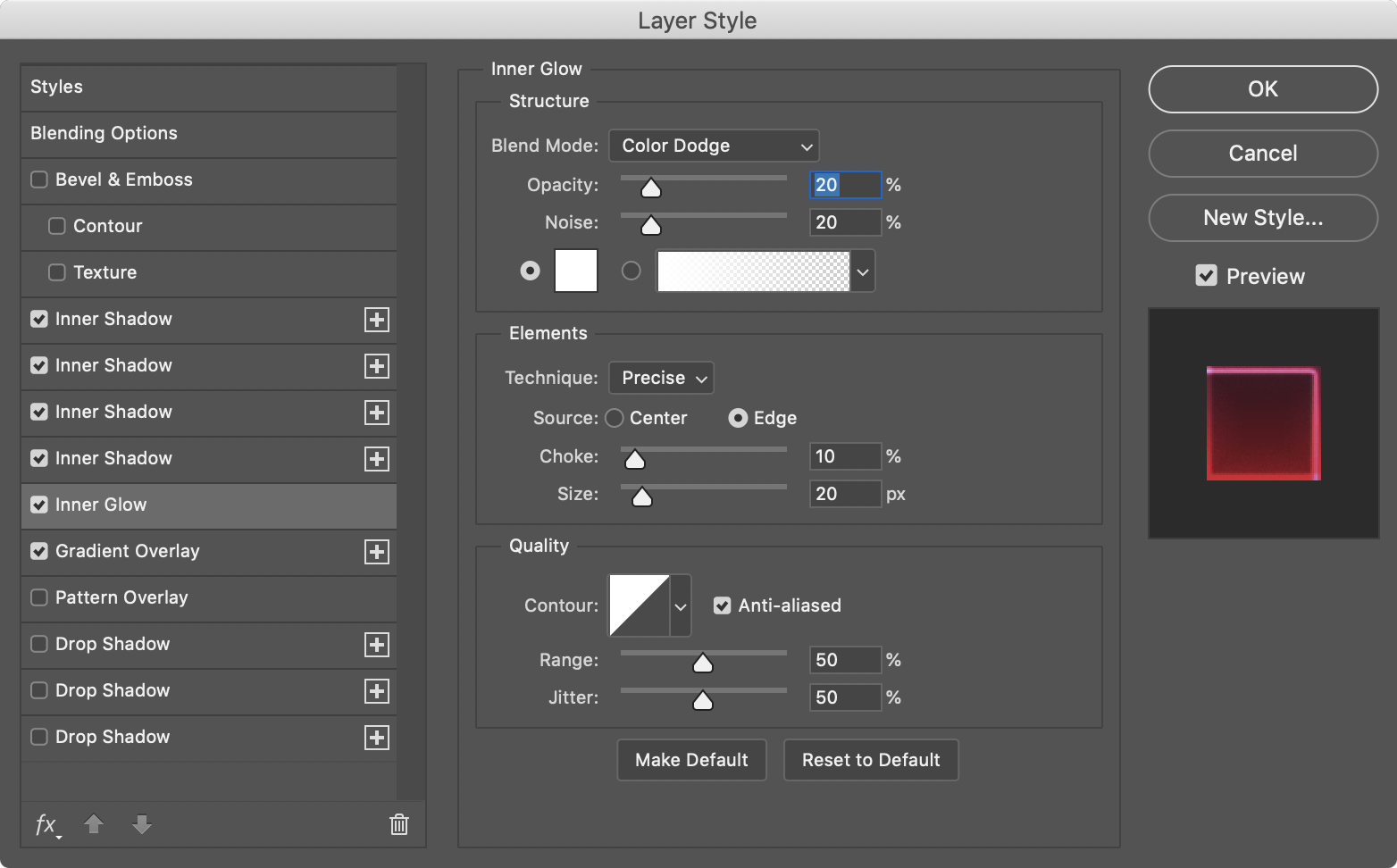Open the fx effects menu icon
The image size is (1397, 868).
tap(46, 824)
